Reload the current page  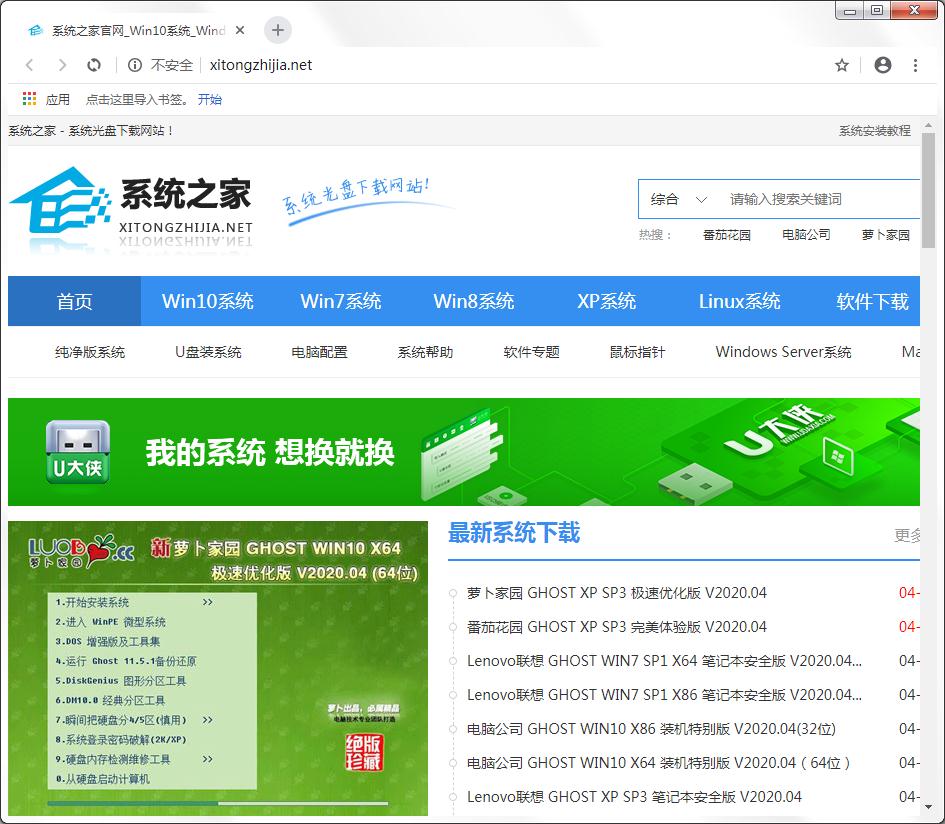(94, 64)
